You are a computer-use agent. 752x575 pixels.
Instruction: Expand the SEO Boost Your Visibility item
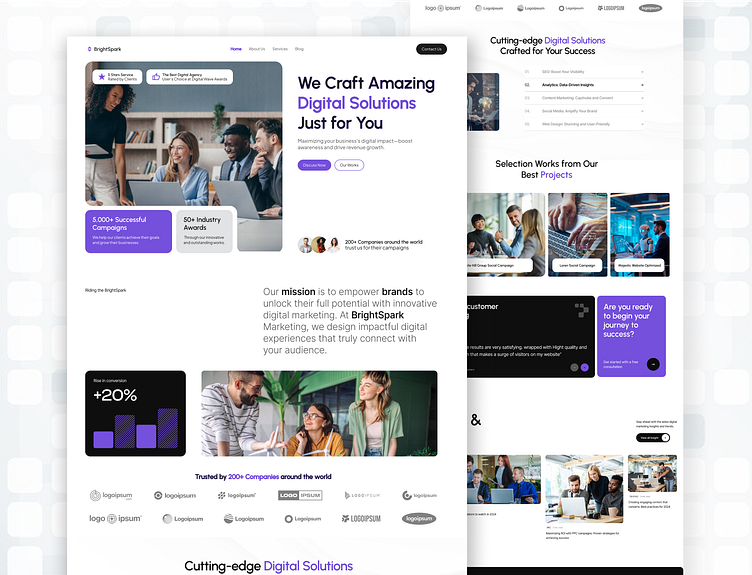(x=584, y=71)
